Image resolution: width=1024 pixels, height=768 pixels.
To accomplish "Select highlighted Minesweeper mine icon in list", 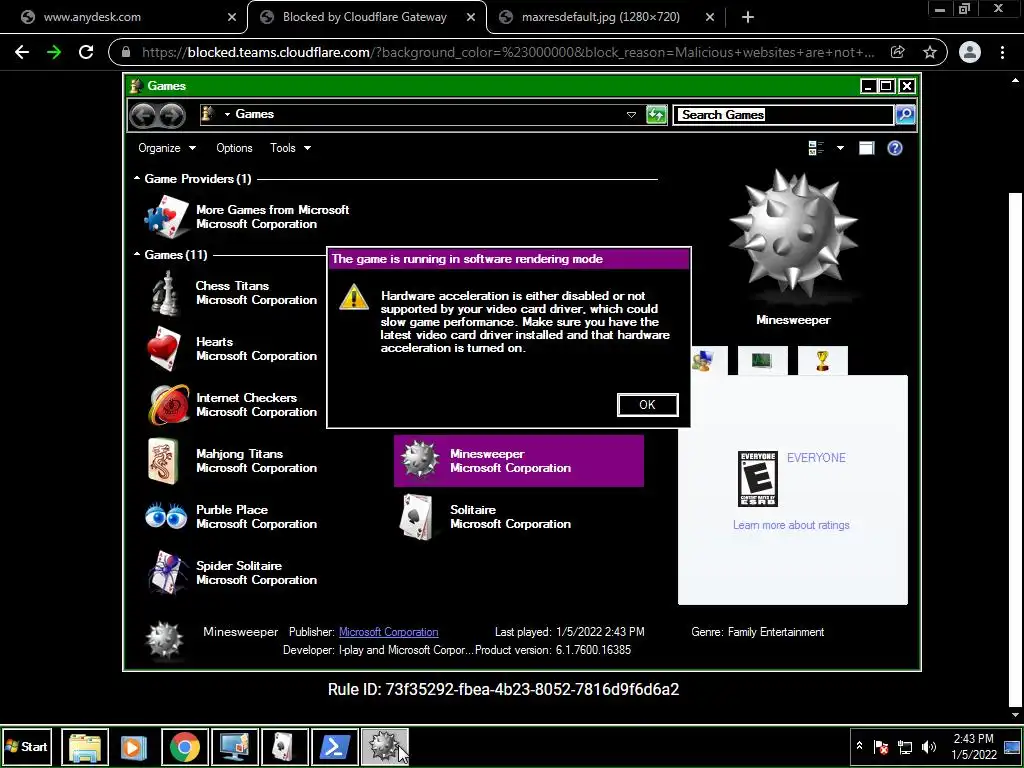I will tap(419, 460).
